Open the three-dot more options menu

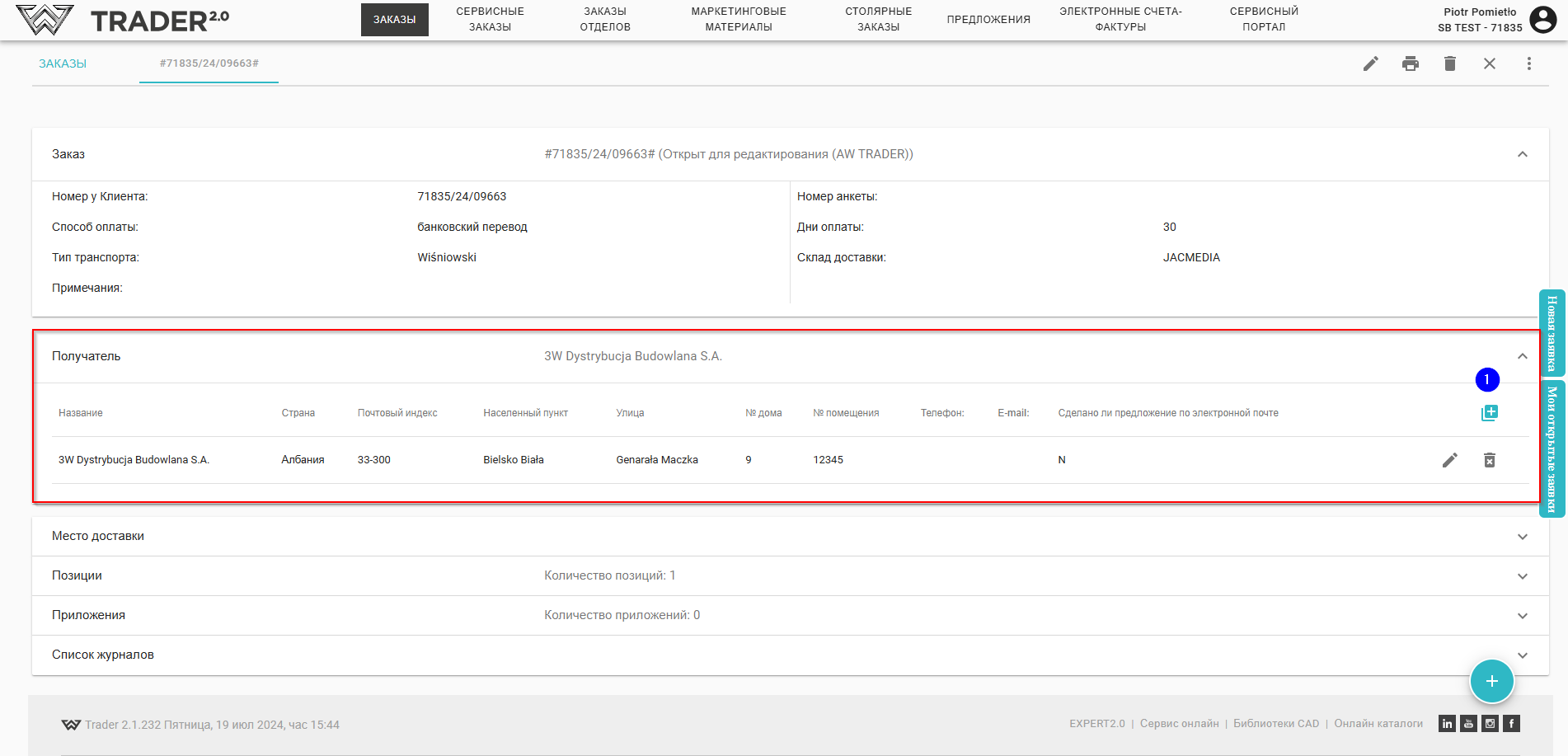(x=1528, y=63)
